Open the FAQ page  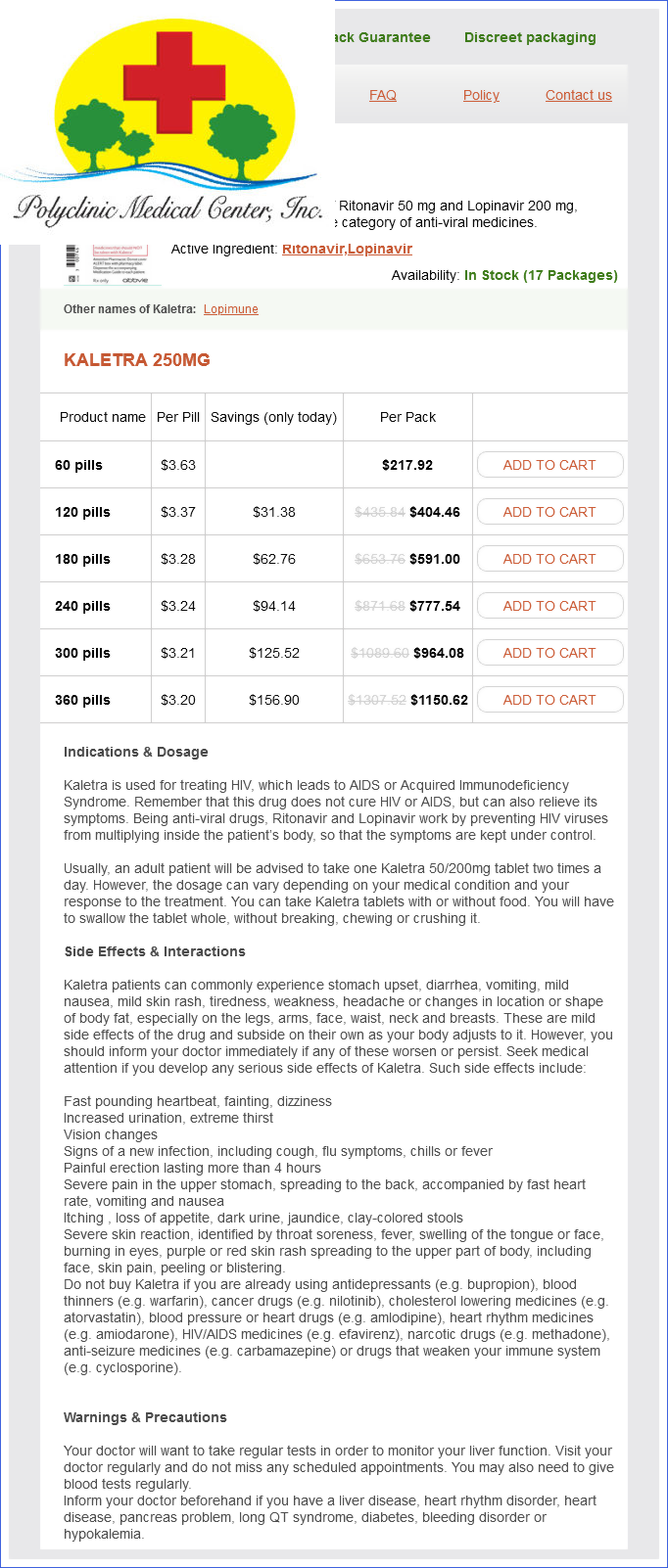click(x=383, y=95)
